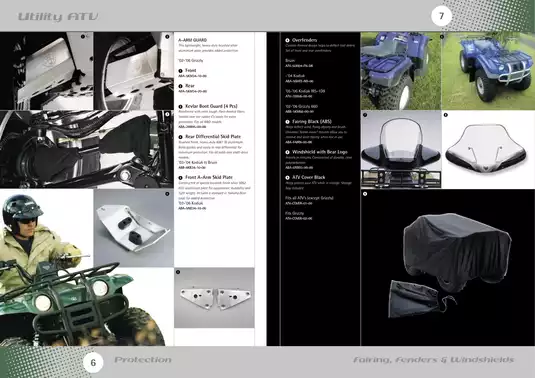Open the front A-arm skid plate photo
535x378 pixels.
coord(214,298)
